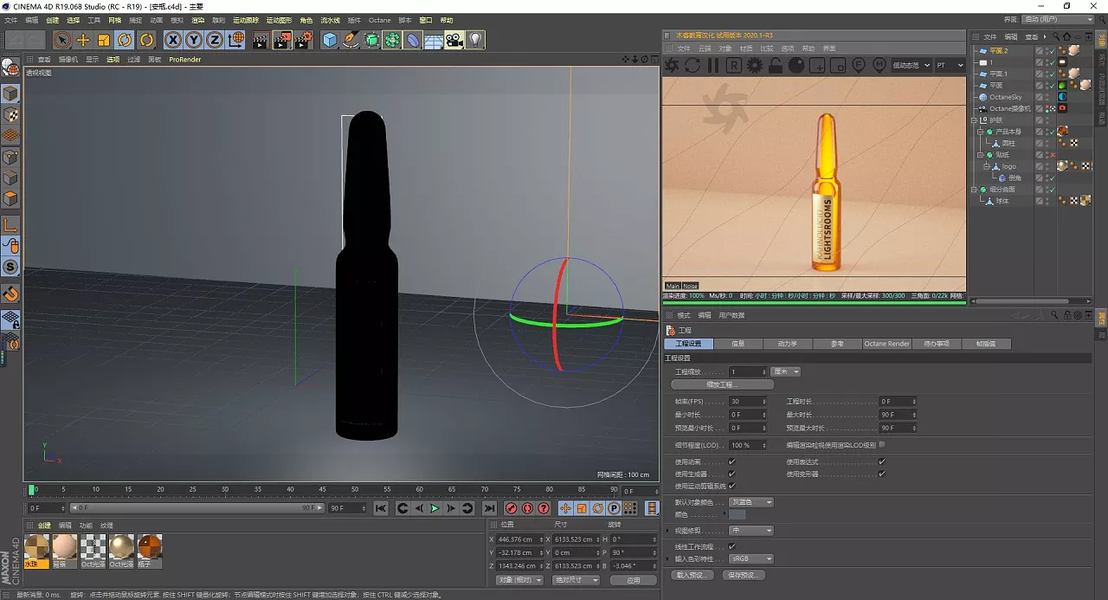Activate the Scale tool in top toolbar
Screen dimensions: 1108x600
tap(104, 40)
